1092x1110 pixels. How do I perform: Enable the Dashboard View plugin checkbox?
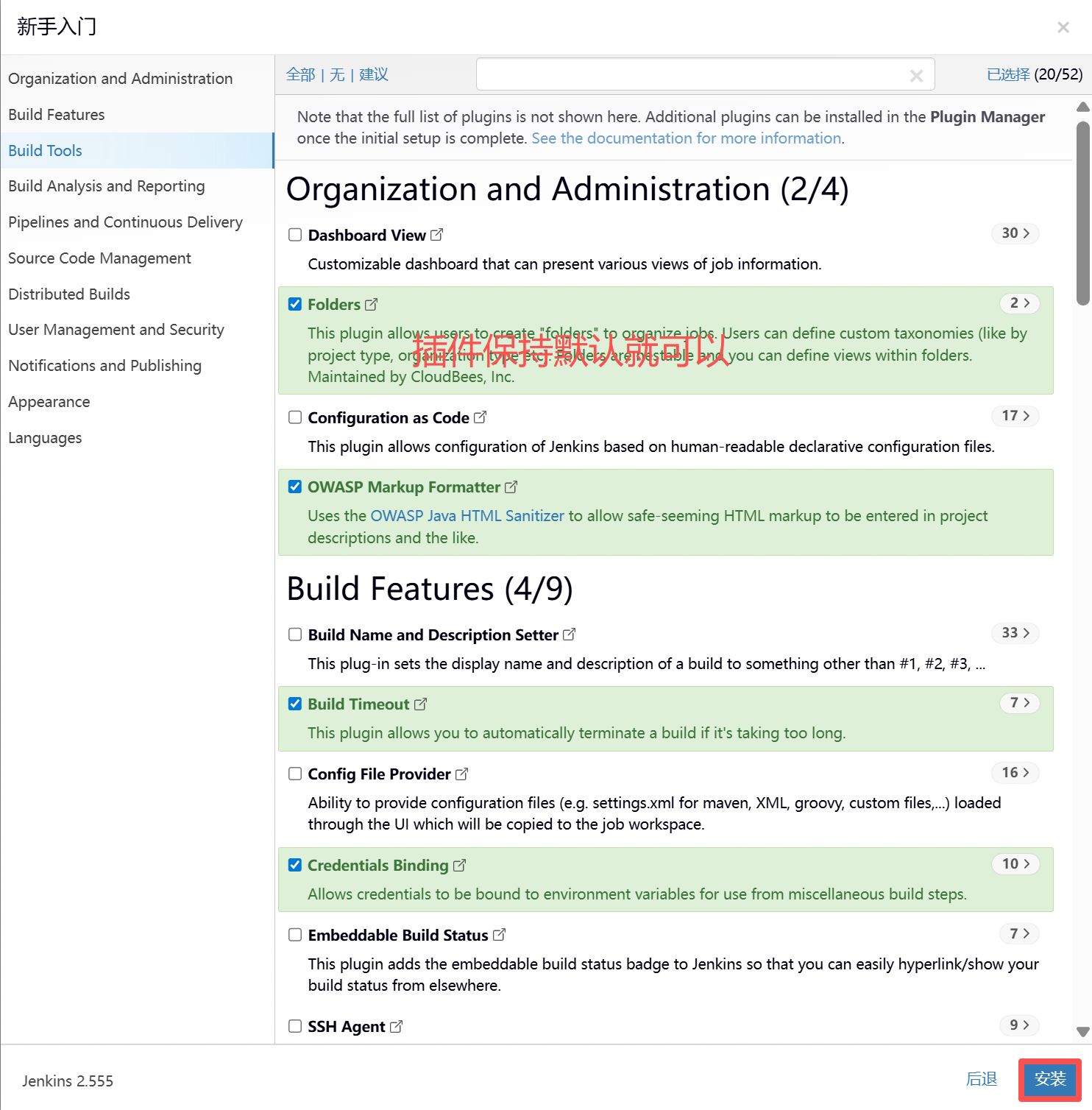tap(295, 235)
